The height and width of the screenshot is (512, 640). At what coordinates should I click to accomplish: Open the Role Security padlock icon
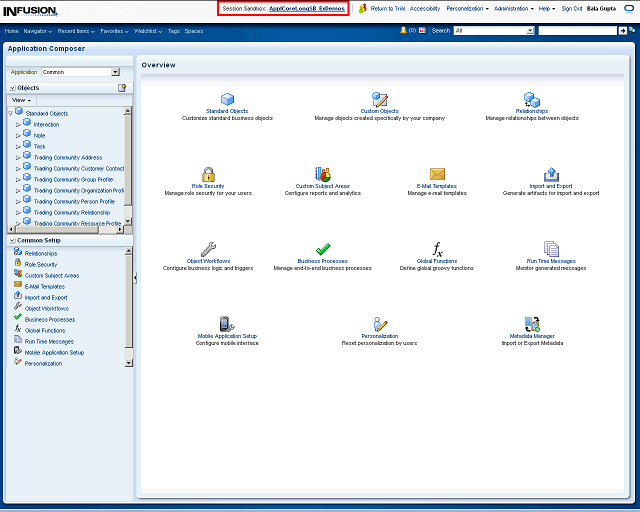click(208, 174)
